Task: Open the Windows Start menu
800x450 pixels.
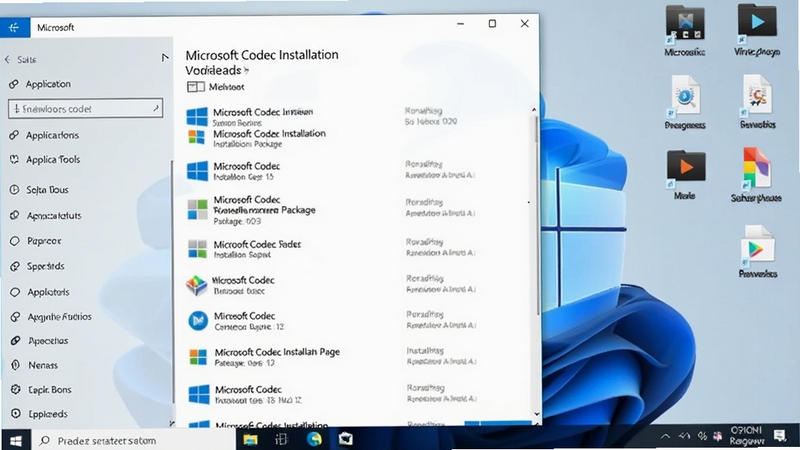Action: click(16, 441)
